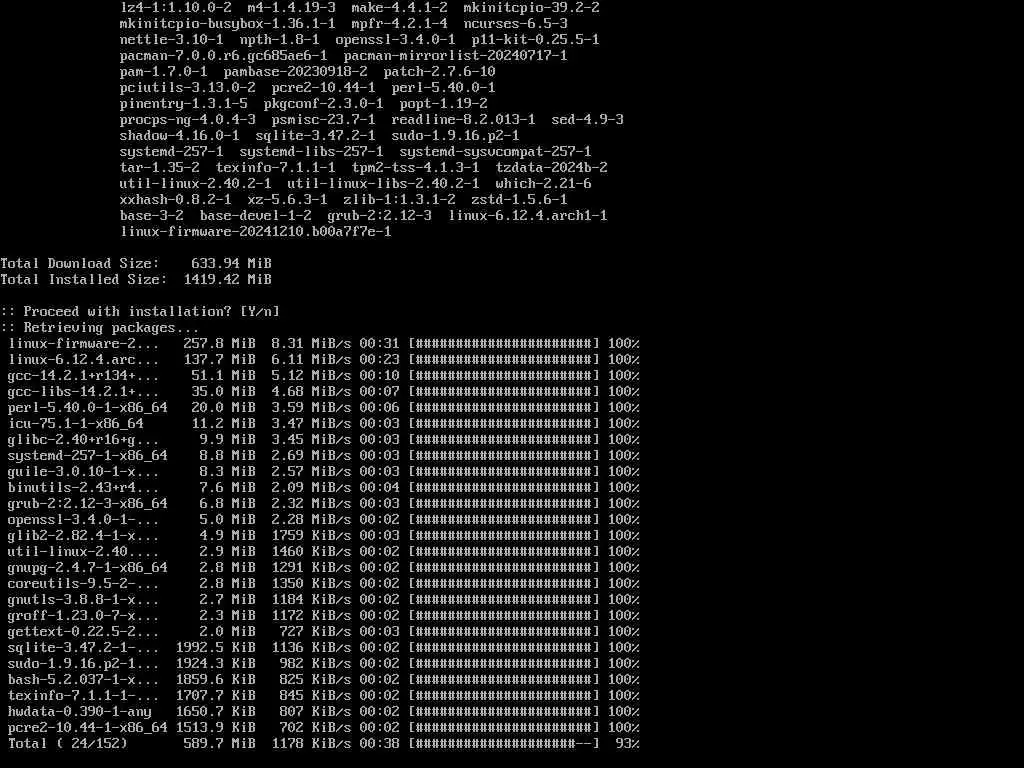Click the 'Total ( 24/152)' counter
The image size is (1024, 768).
67,744
